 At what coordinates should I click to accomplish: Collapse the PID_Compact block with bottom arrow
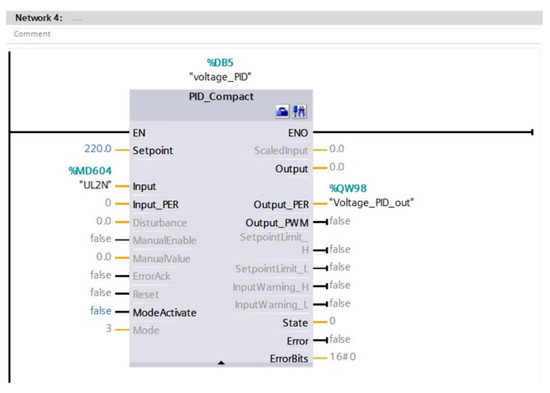click(x=221, y=363)
